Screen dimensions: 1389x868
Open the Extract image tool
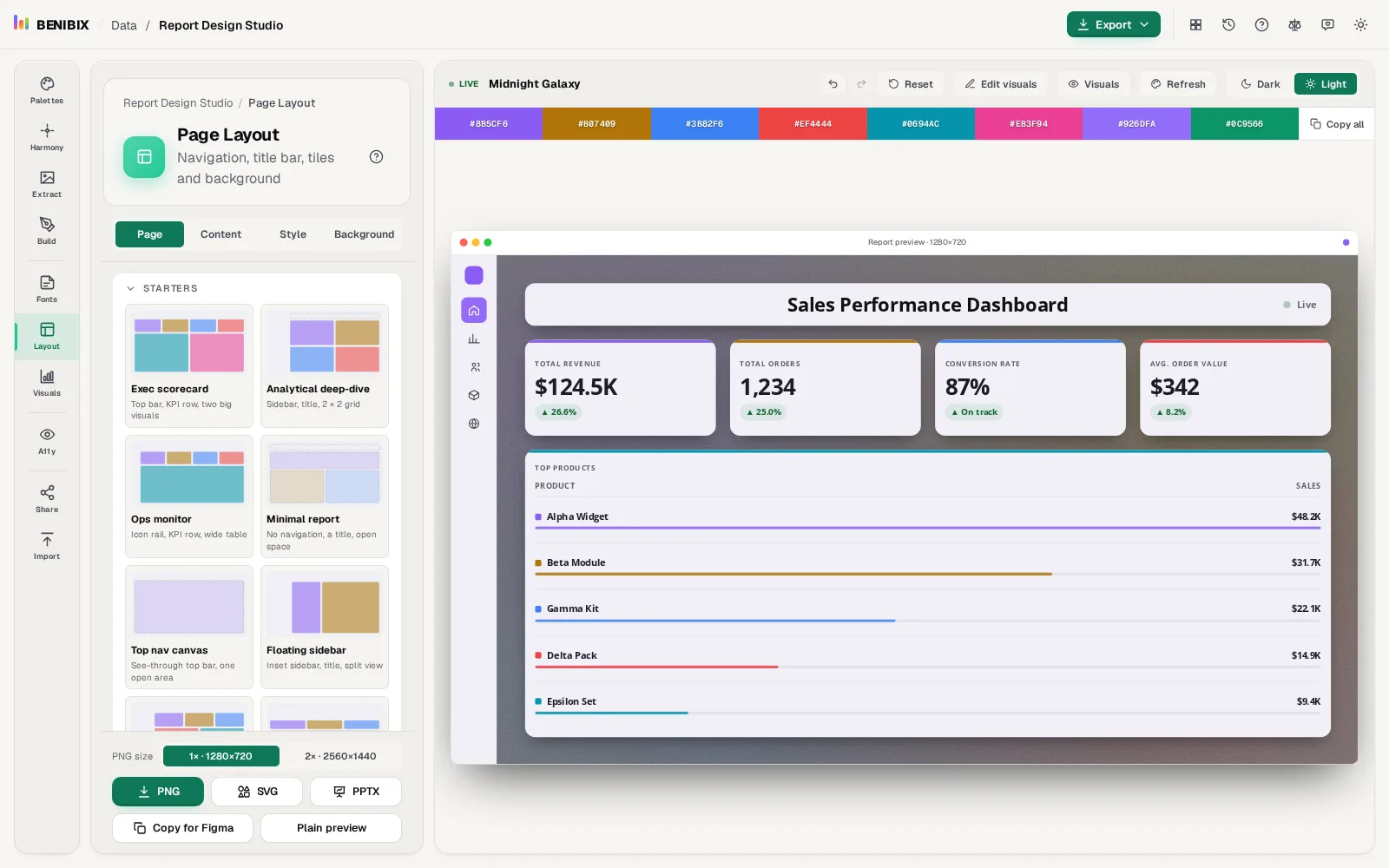(x=47, y=184)
